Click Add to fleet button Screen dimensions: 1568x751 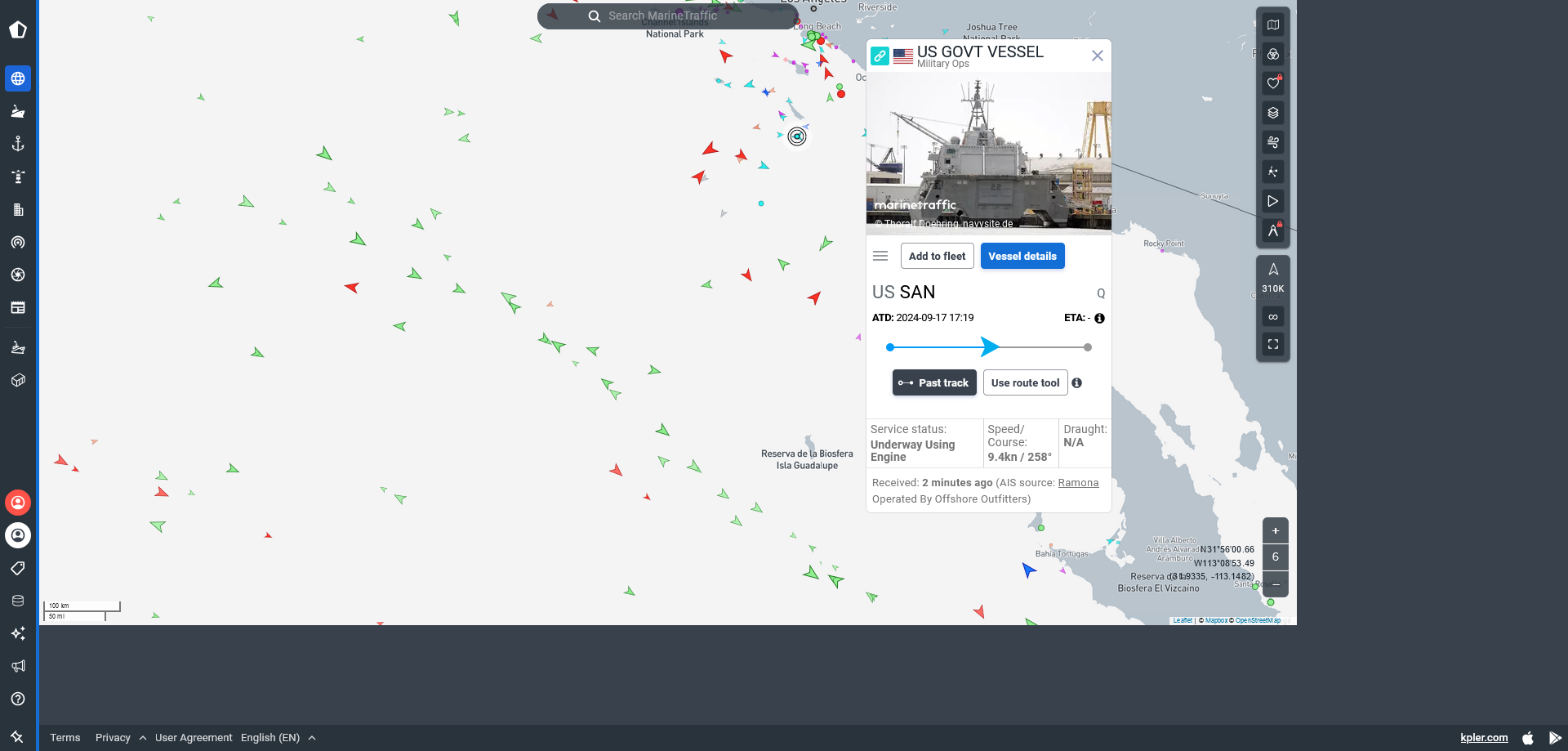(938, 256)
